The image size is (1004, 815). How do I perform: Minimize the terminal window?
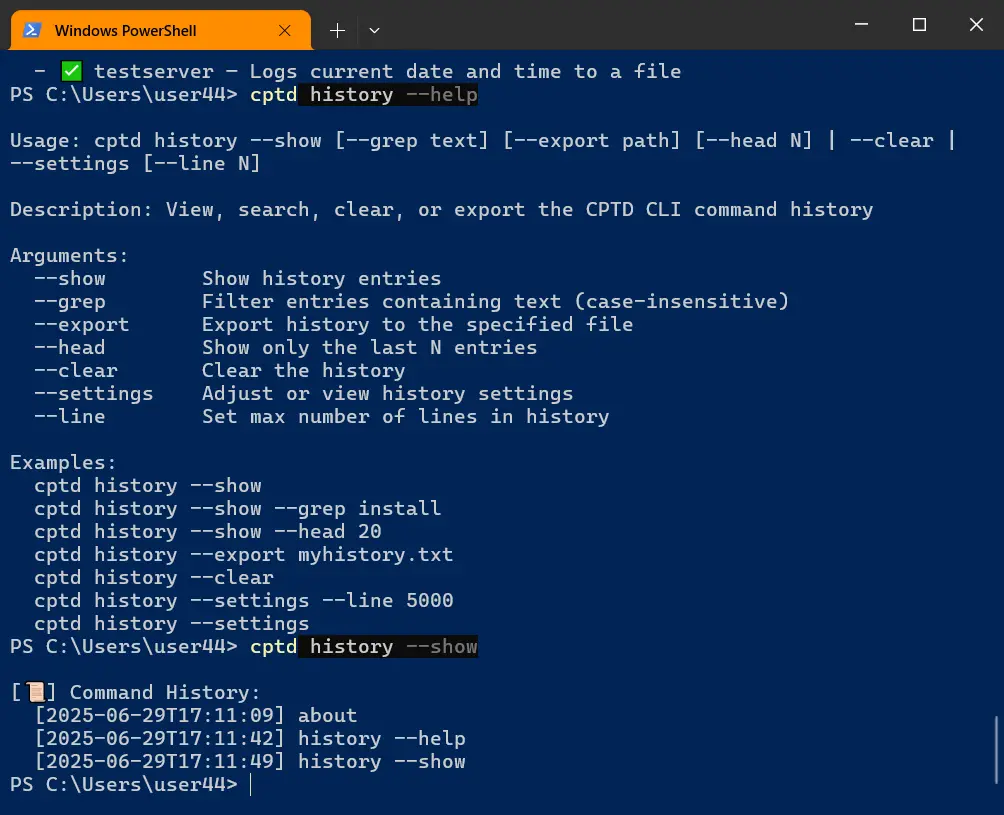(x=861, y=24)
